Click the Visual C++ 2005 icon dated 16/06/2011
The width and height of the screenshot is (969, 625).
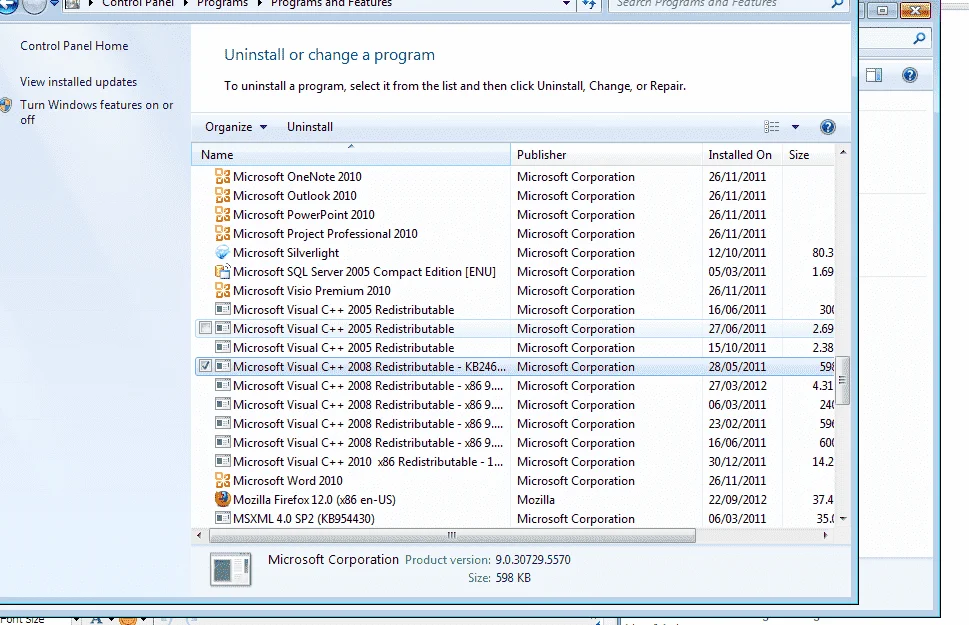222,309
